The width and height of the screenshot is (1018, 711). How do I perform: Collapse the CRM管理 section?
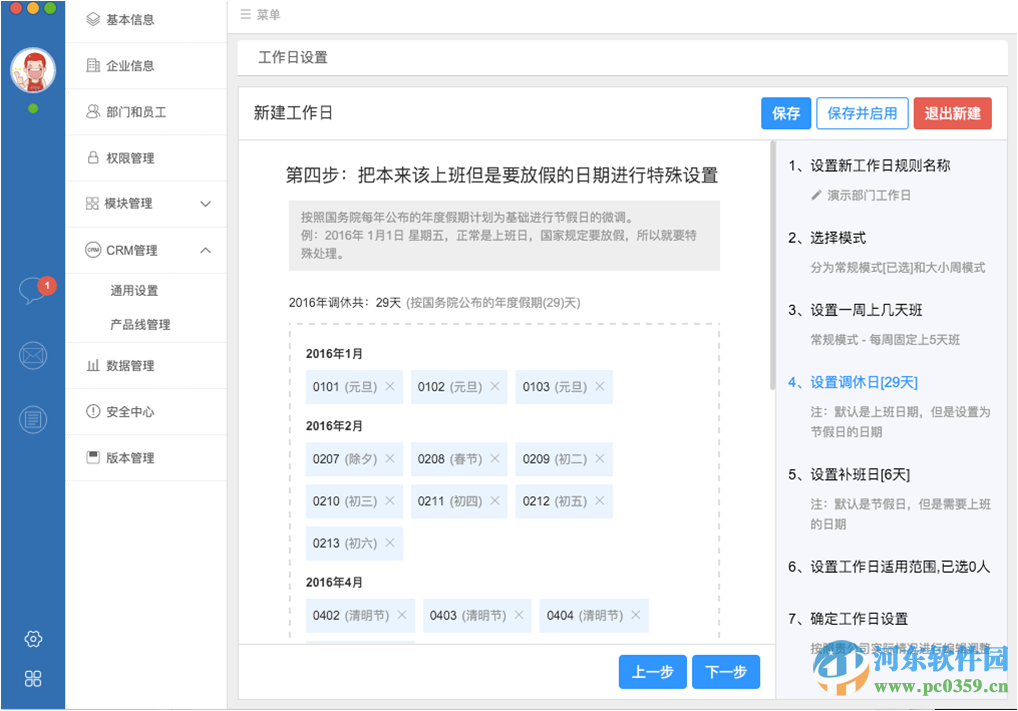(207, 250)
